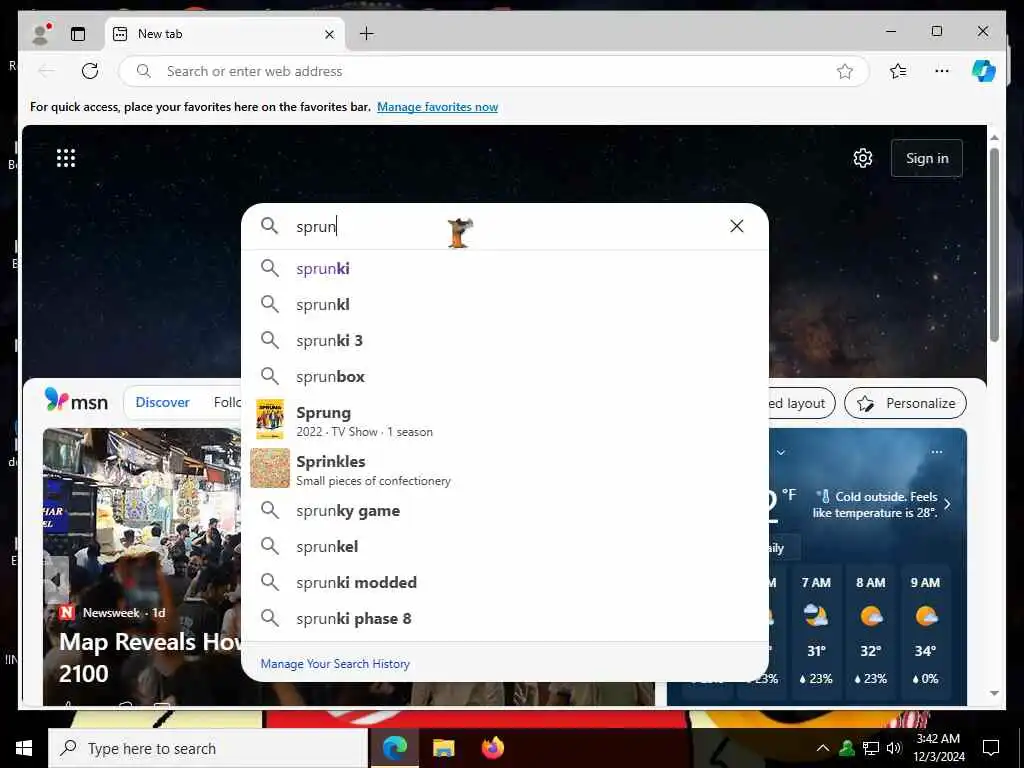Choose the Sprung TV show suggestion

[504, 420]
